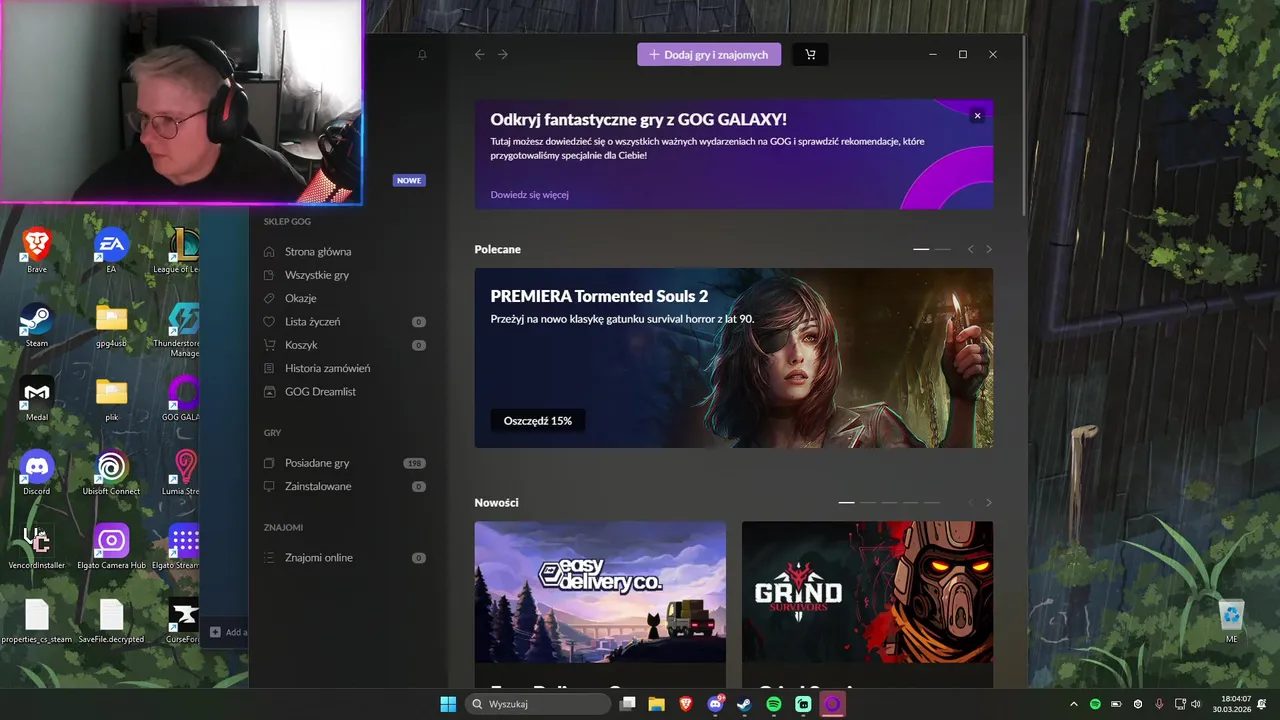
Task: Click the microphone icon in system tray
Action: [1159, 704]
